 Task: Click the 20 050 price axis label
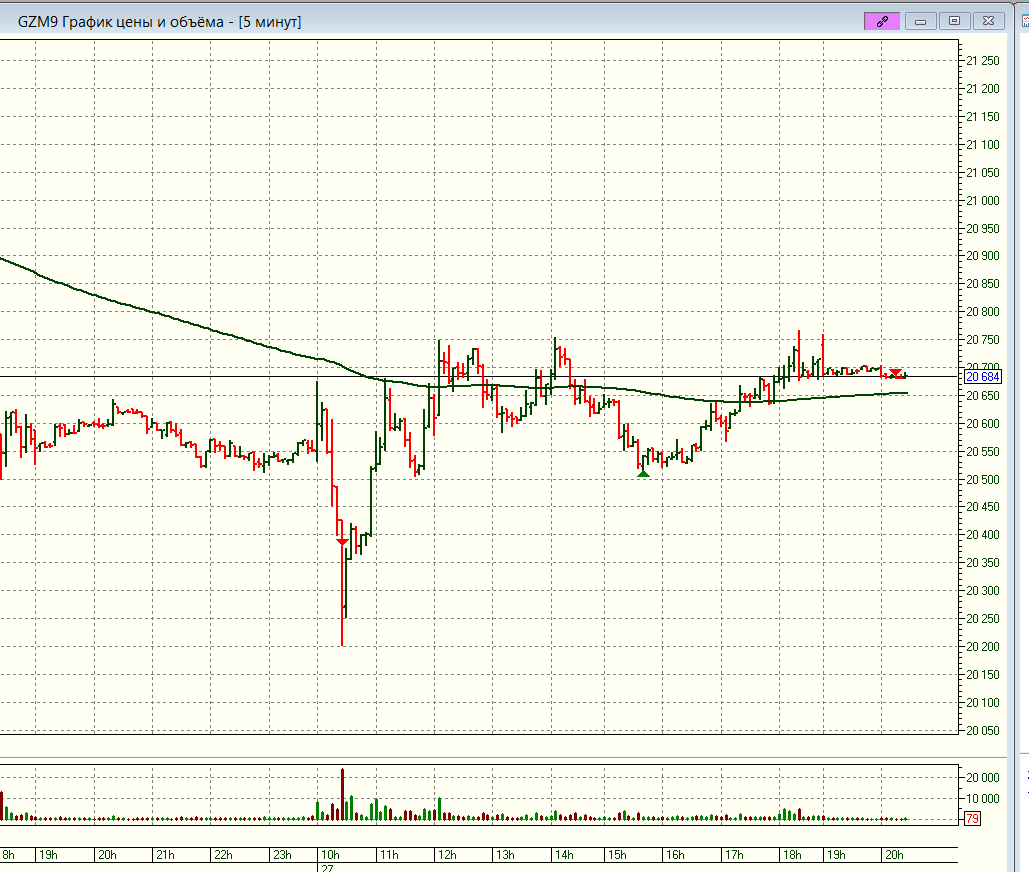(983, 731)
